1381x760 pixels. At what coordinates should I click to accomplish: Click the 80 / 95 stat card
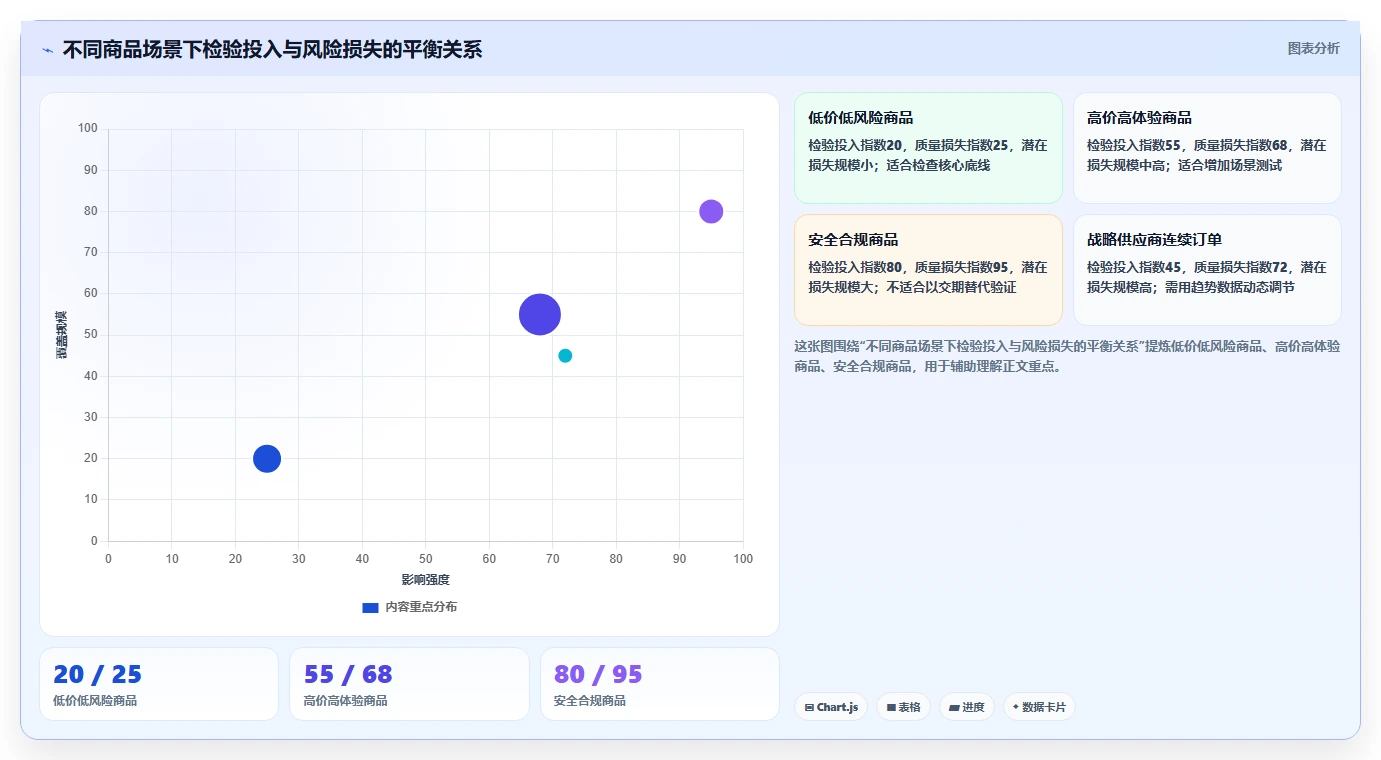click(660, 684)
